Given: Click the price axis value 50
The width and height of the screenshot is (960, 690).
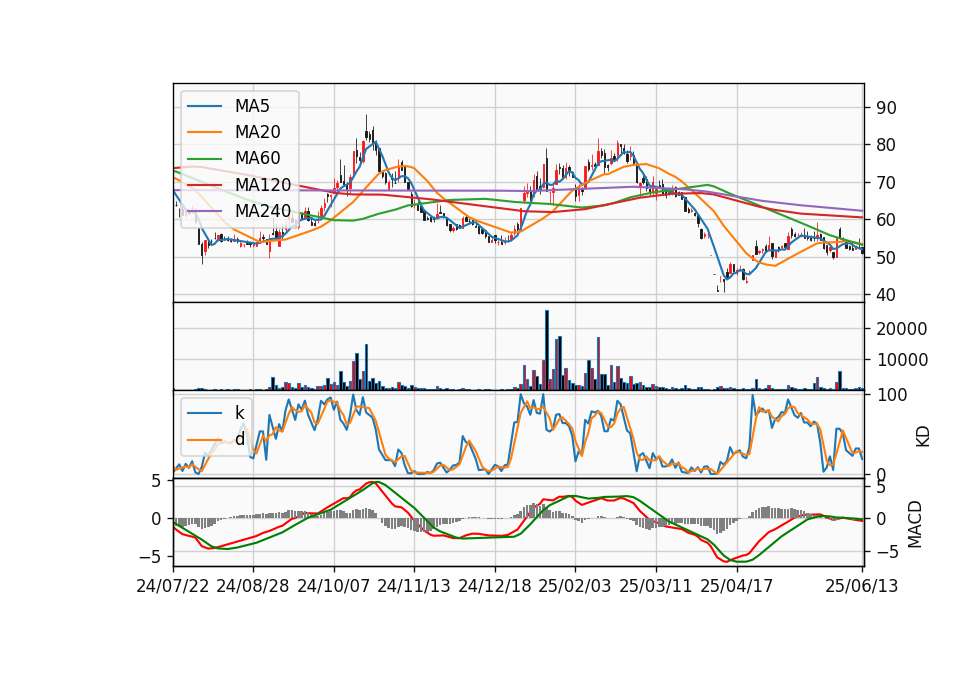Looking at the screenshot, I should pyautogui.click(x=887, y=257).
